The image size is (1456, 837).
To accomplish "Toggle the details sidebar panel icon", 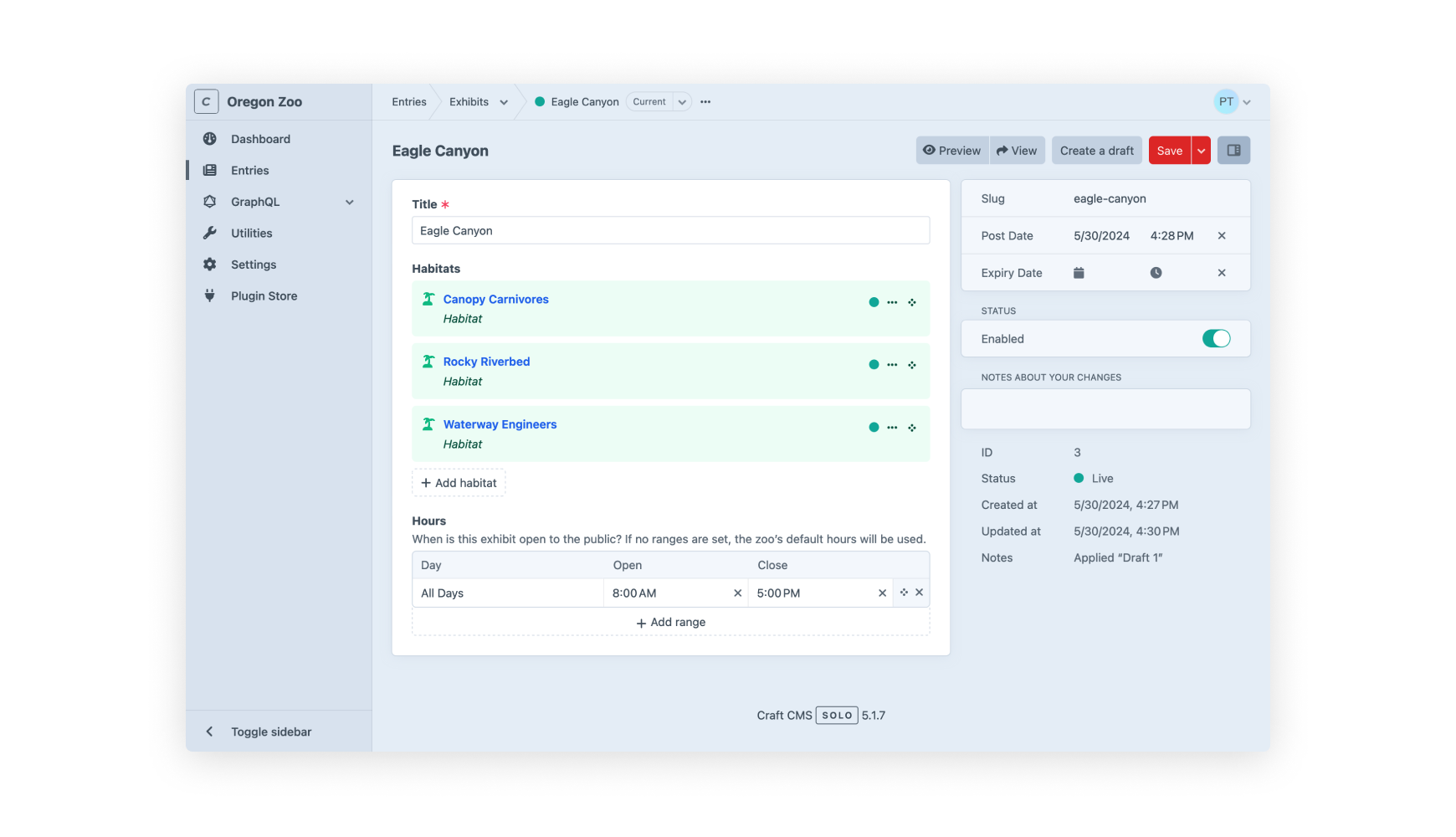I will (x=1233, y=150).
